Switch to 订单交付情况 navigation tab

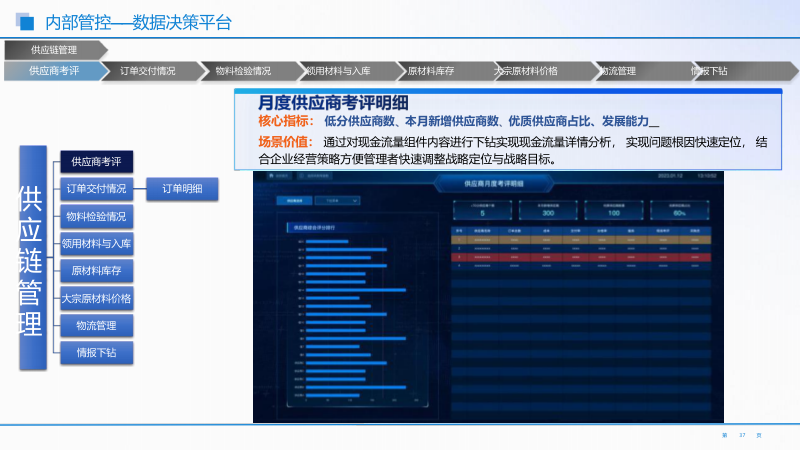pos(148,71)
